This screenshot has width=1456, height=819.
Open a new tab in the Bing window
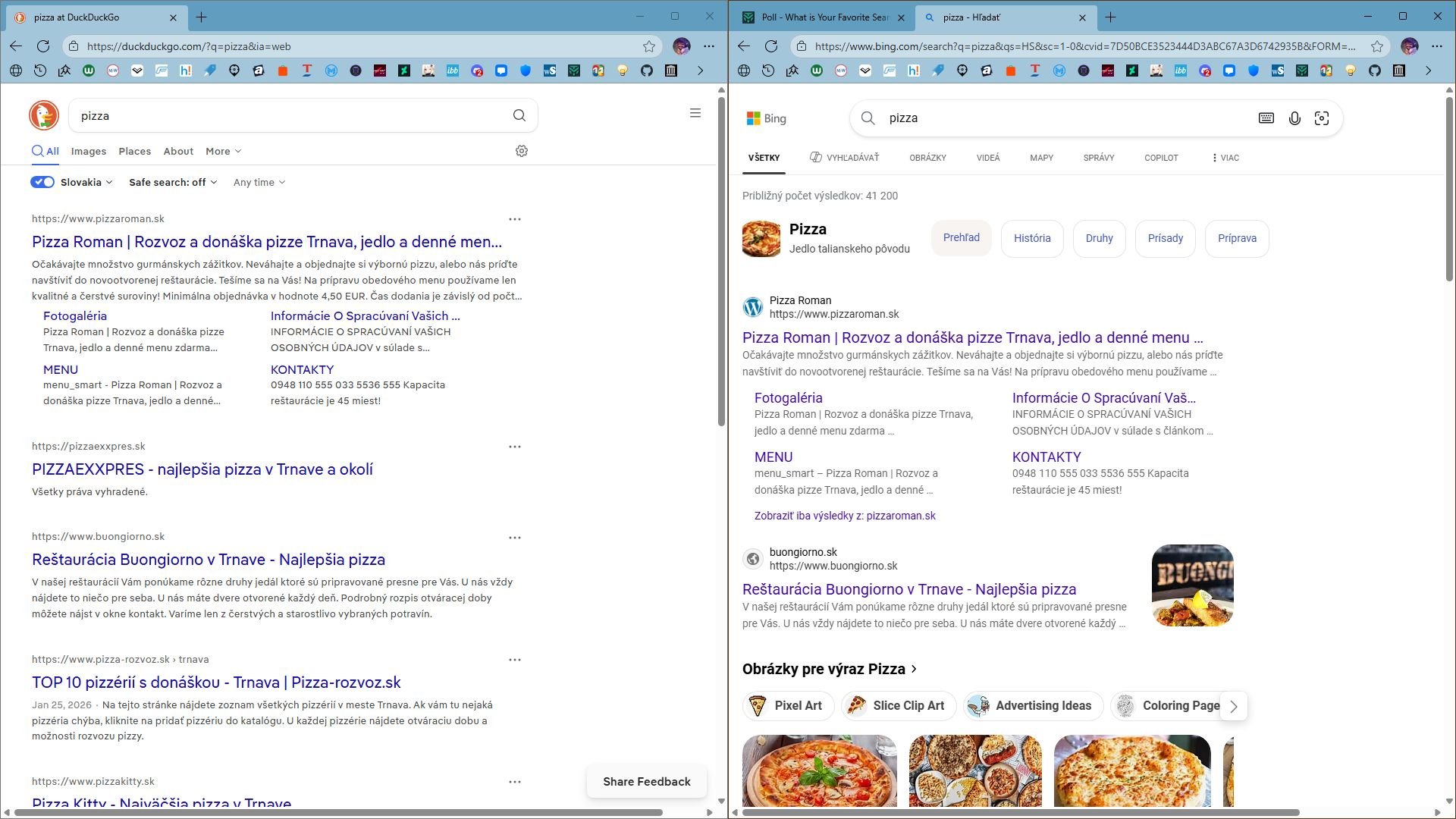pos(1111,17)
